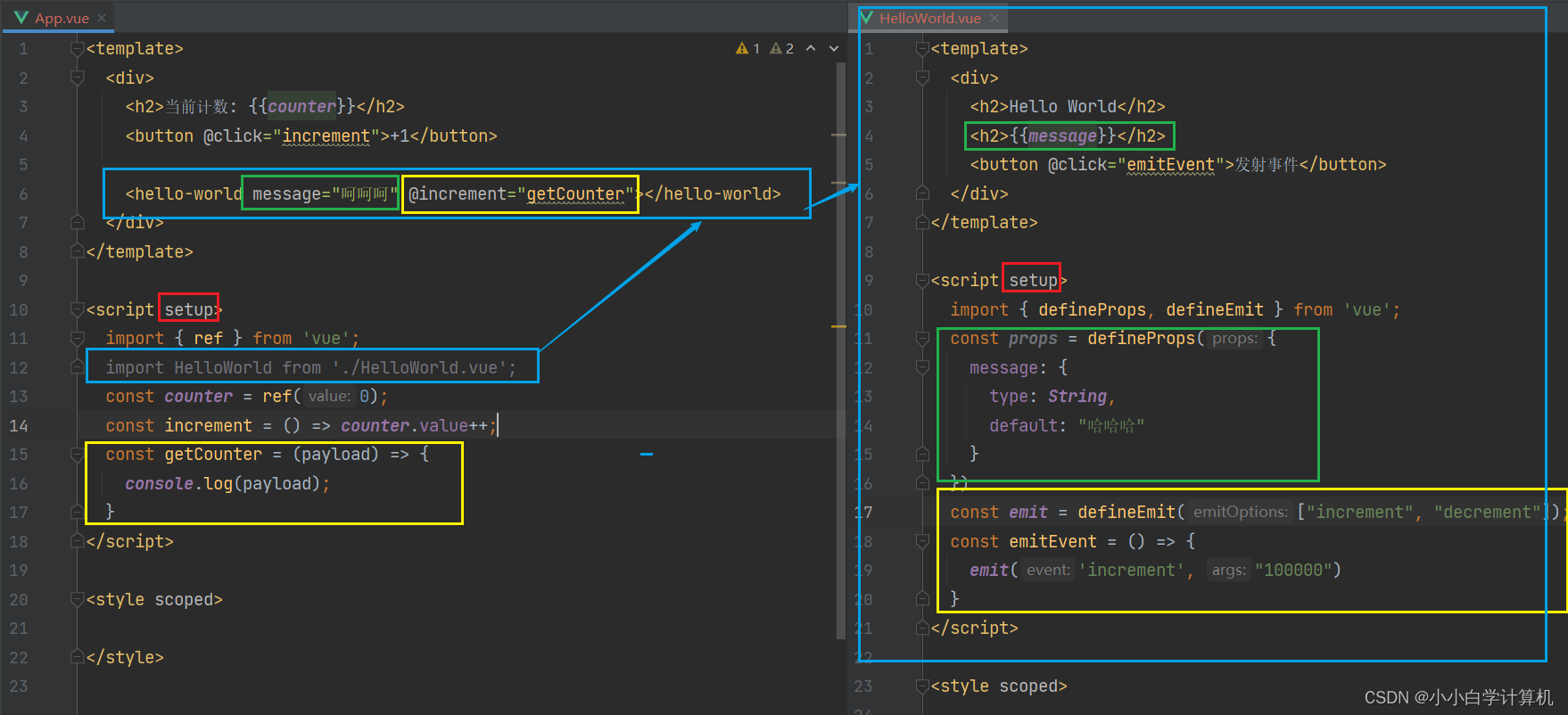Click 'const props' variable name
Screen dimensions: 1568x715
click(1033, 339)
